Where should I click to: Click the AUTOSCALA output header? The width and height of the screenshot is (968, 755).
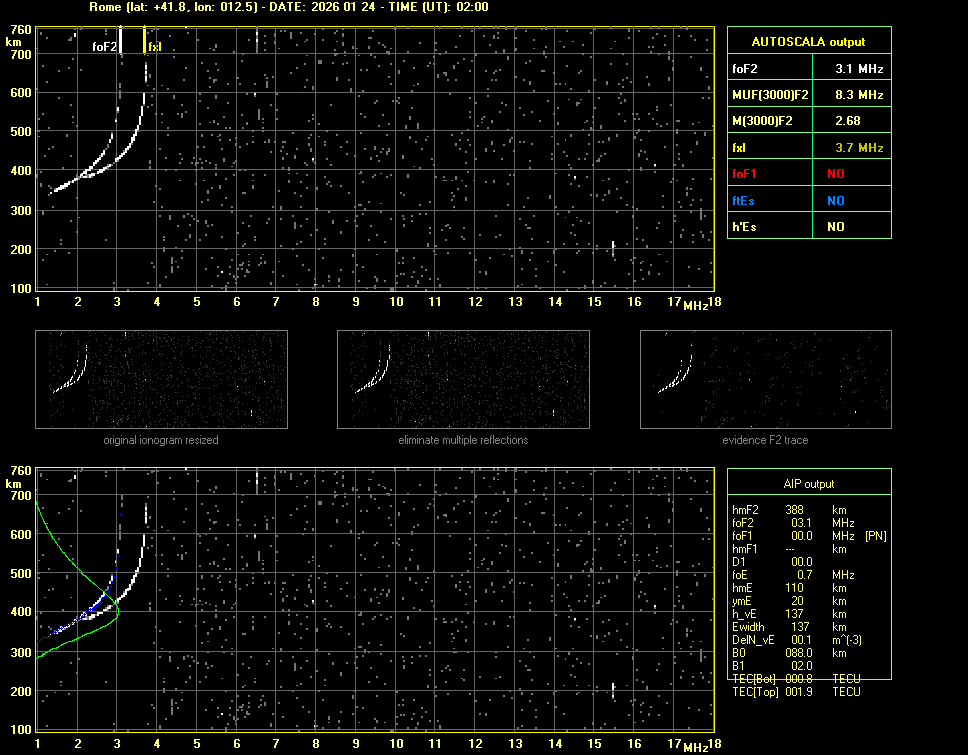(x=808, y=42)
